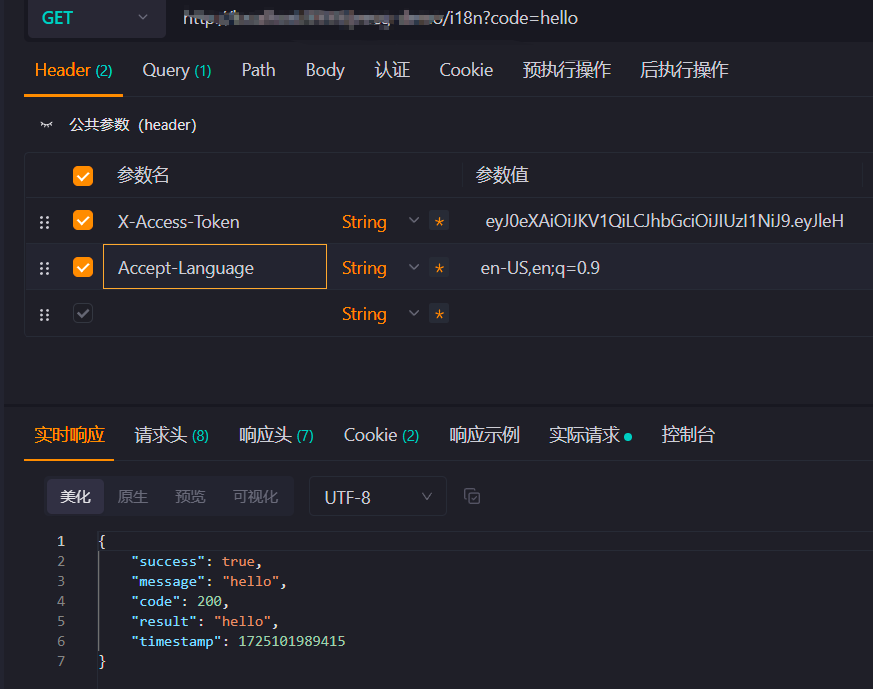The image size is (873, 689).
Task: Uncheck the X-Access-Token header parameter
Action: click(82, 221)
